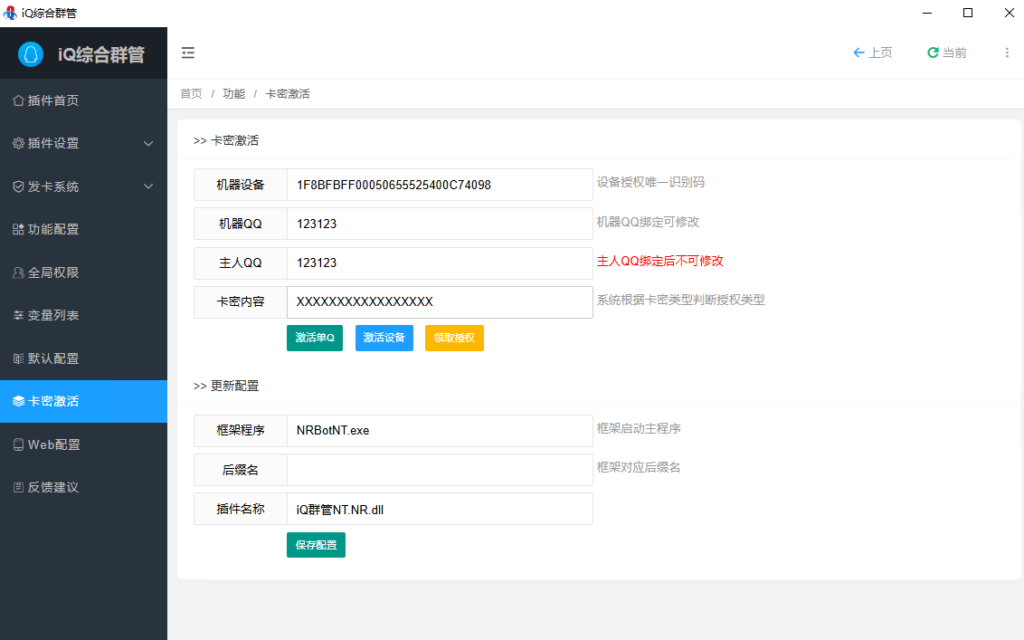Expand the 插件设置 menu arrow
This screenshot has width=1024, height=640.
[x=148, y=144]
